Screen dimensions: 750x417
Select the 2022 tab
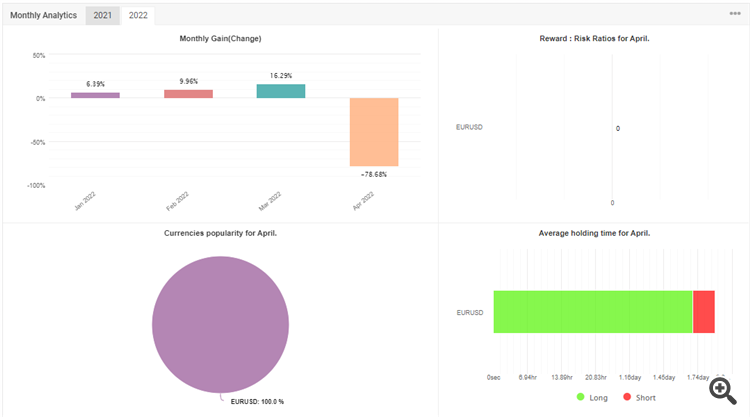click(x=138, y=15)
